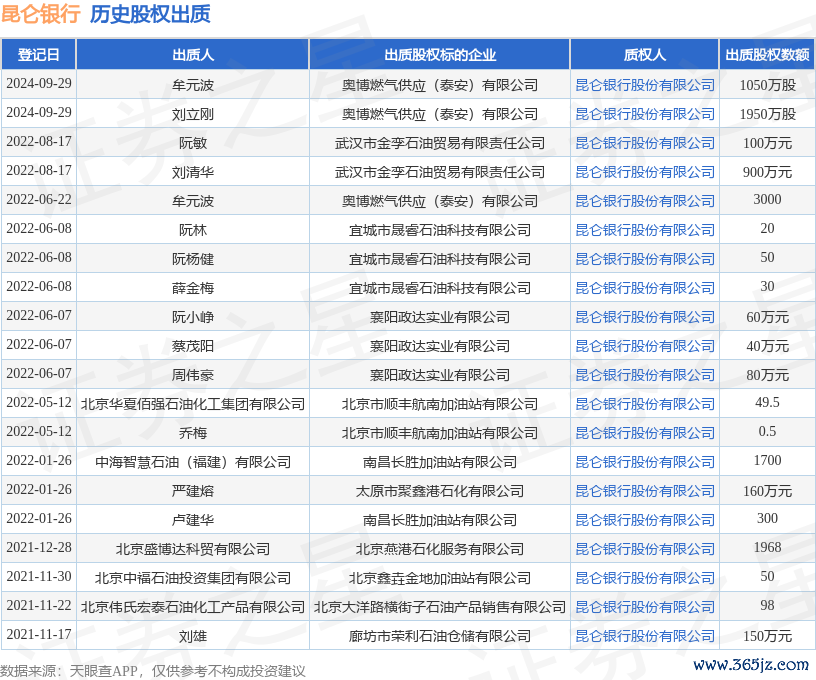Click company 廊坊市荣利石油仓储有限公司

[440, 636]
